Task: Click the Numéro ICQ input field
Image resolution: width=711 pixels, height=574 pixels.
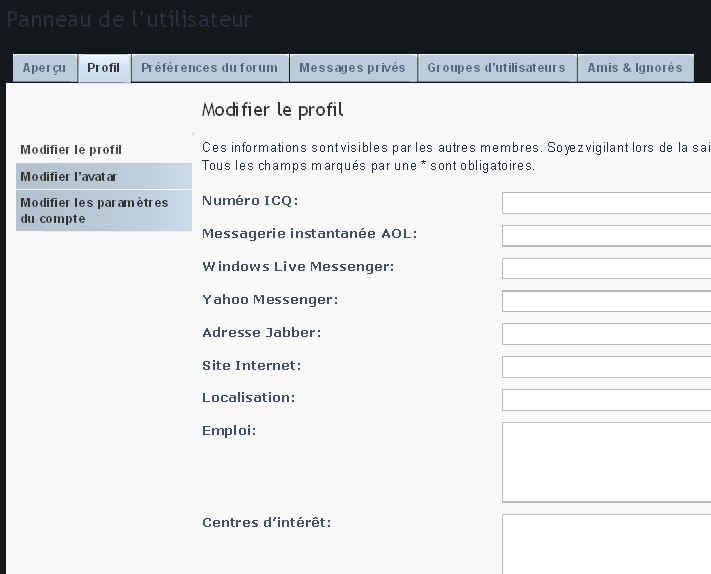Action: click(606, 203)
